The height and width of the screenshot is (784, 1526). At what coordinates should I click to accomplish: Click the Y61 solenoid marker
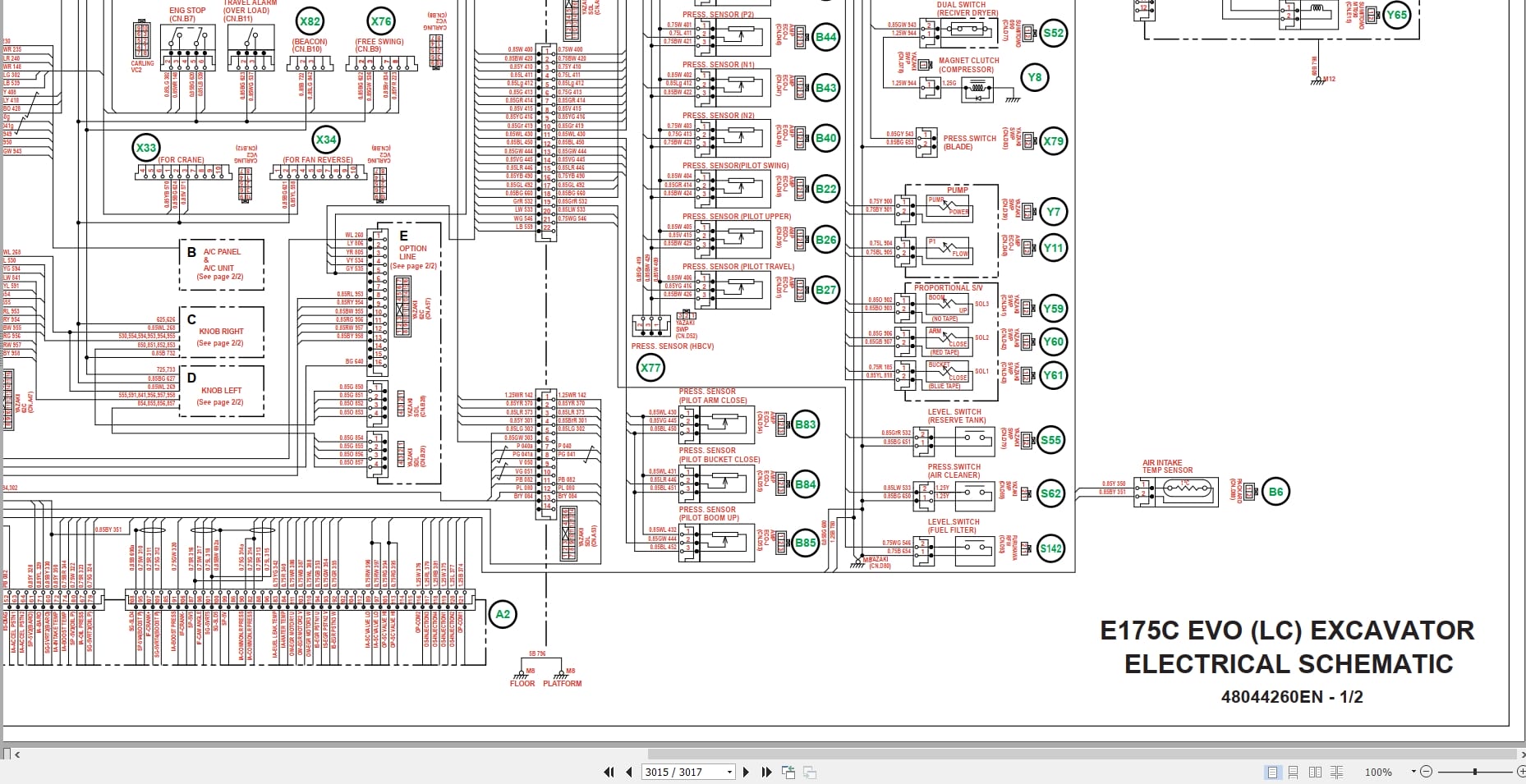[1053, 375]
